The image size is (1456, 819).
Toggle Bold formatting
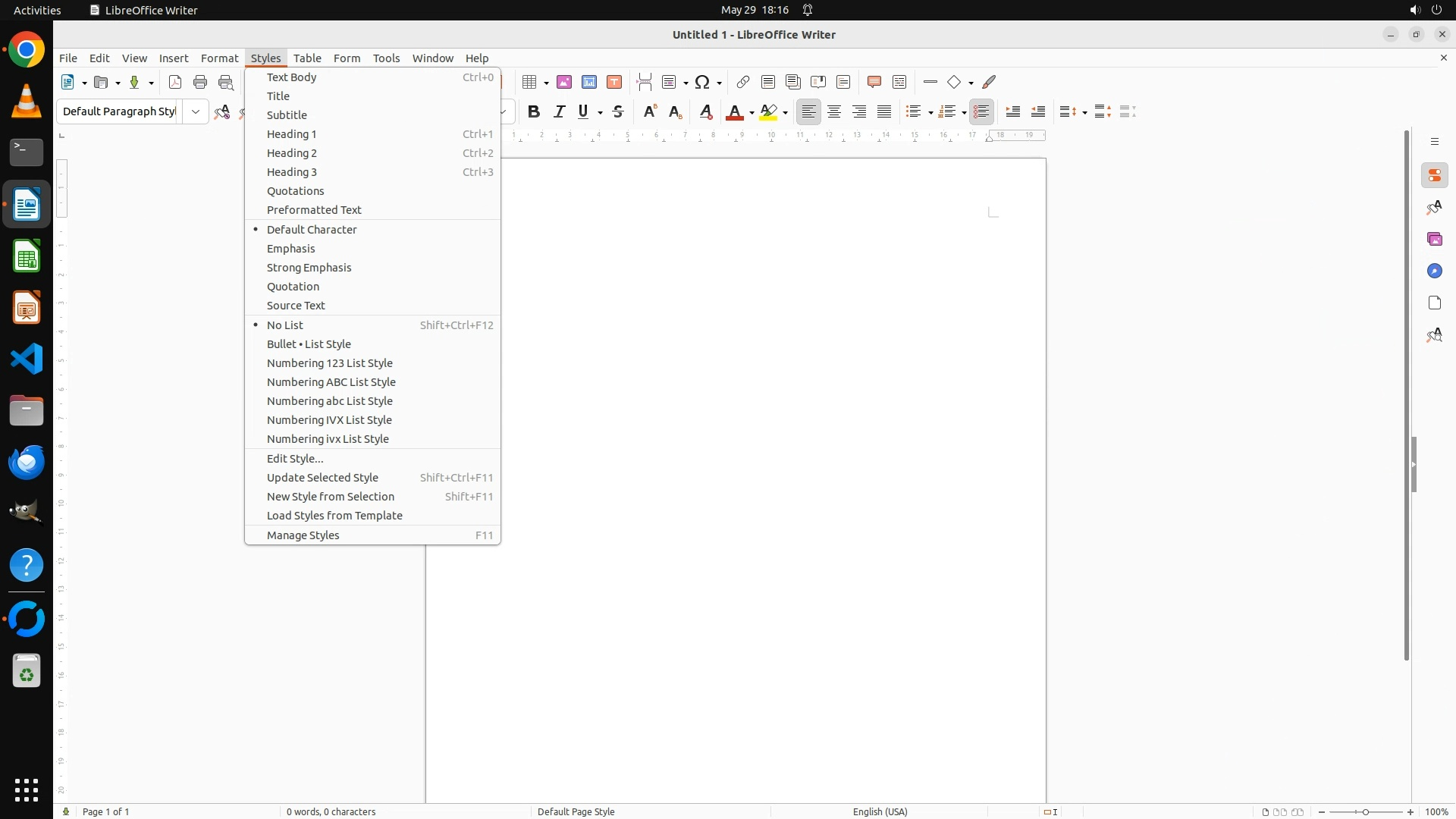tap(534, 111)
